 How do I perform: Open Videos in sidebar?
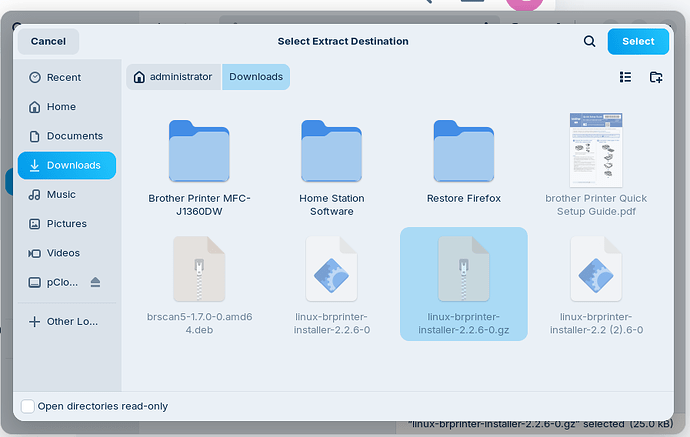pyautogui.click(x=67, y=253)
